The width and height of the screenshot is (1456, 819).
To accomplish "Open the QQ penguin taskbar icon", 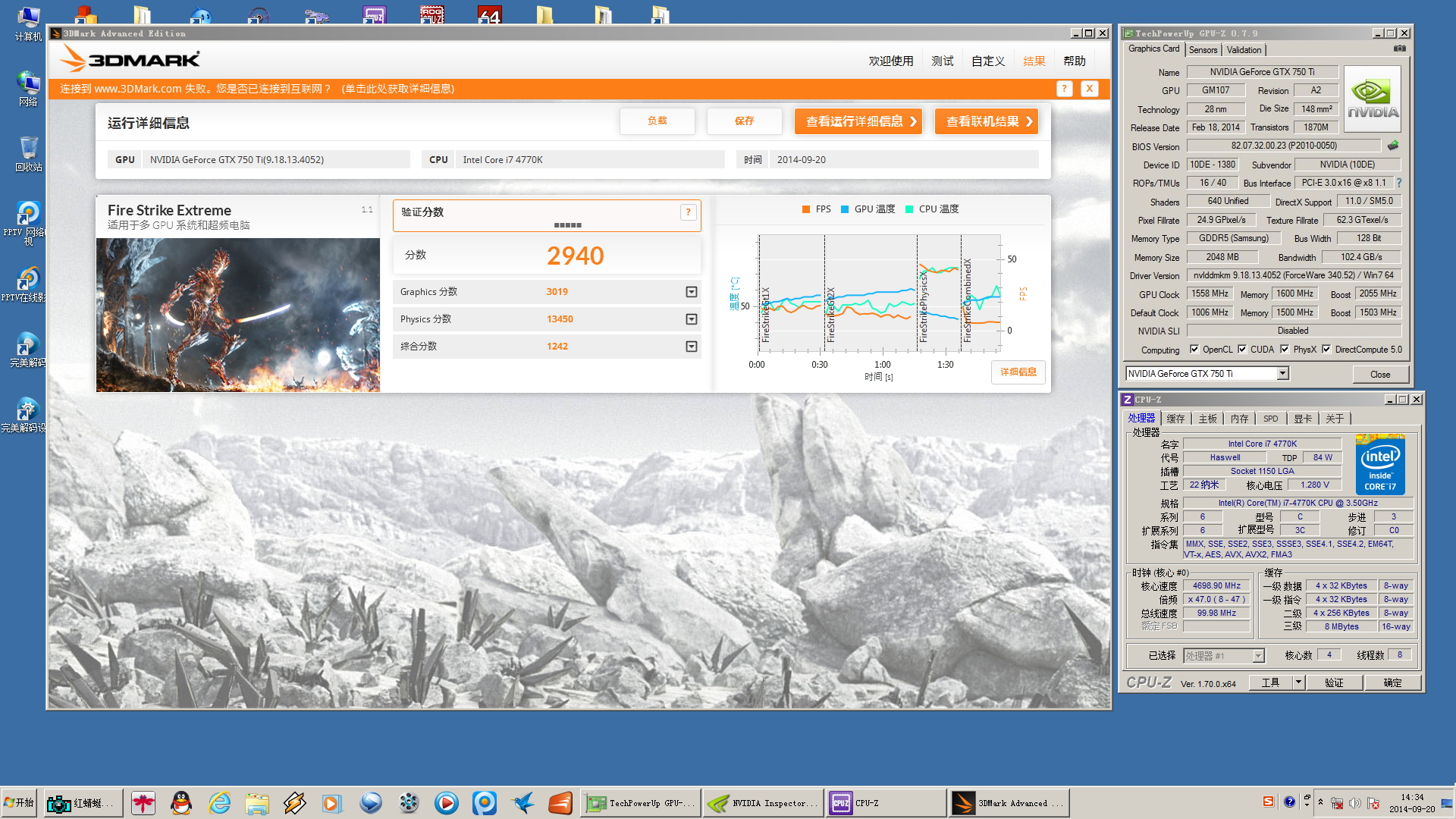I will point(181,803).
